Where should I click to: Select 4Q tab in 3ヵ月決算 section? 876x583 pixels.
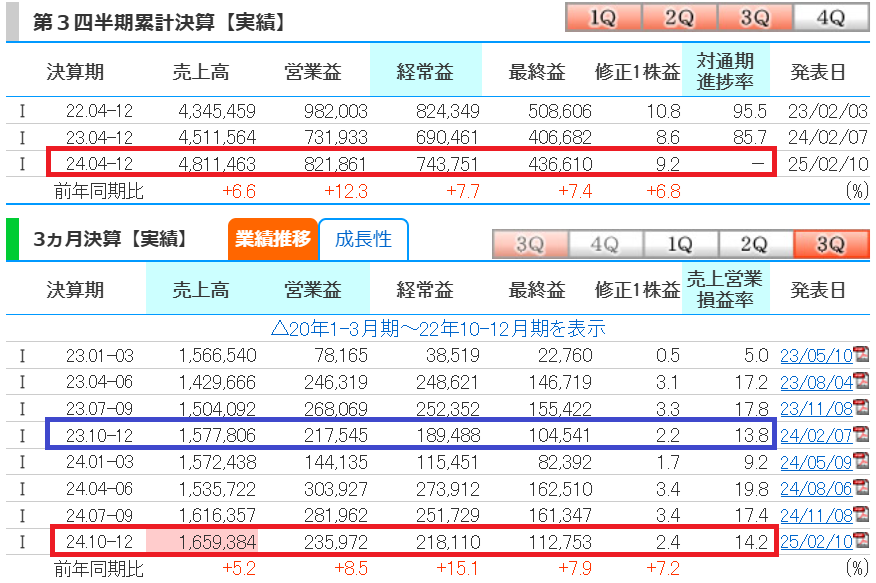tap(605, 244)
